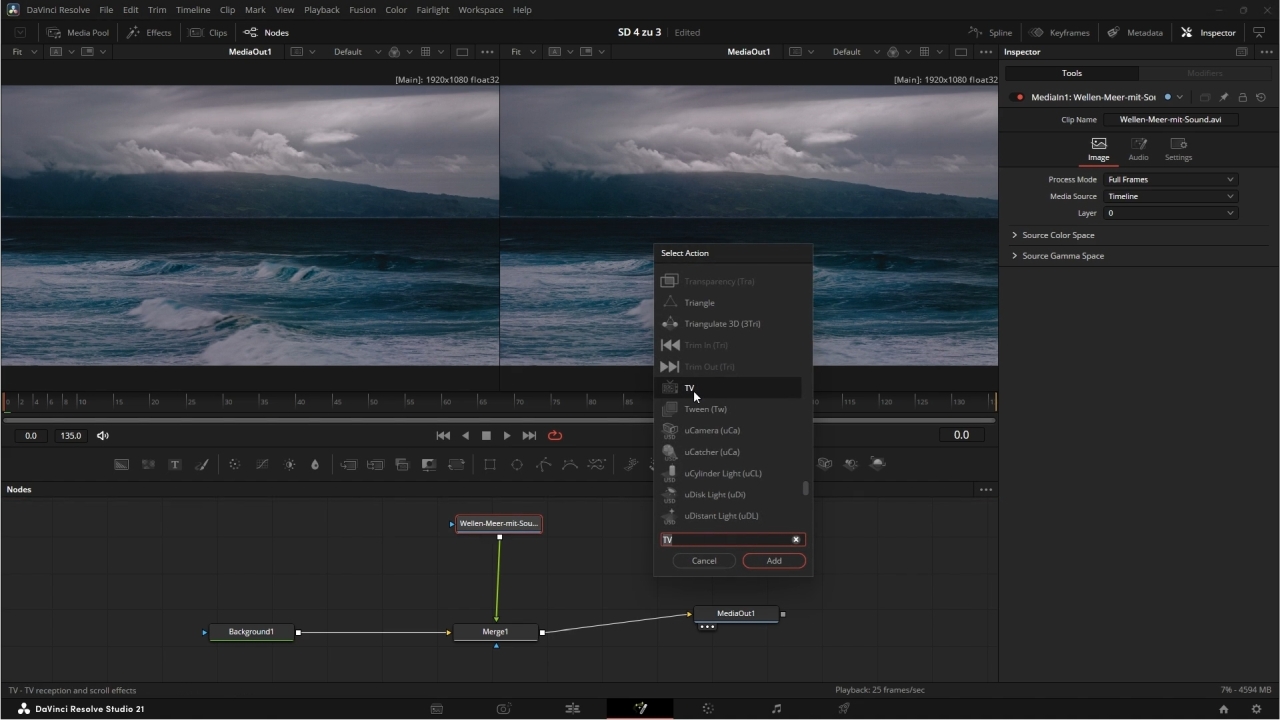Toggle the Effects library panel

click(x=149, y=32)
